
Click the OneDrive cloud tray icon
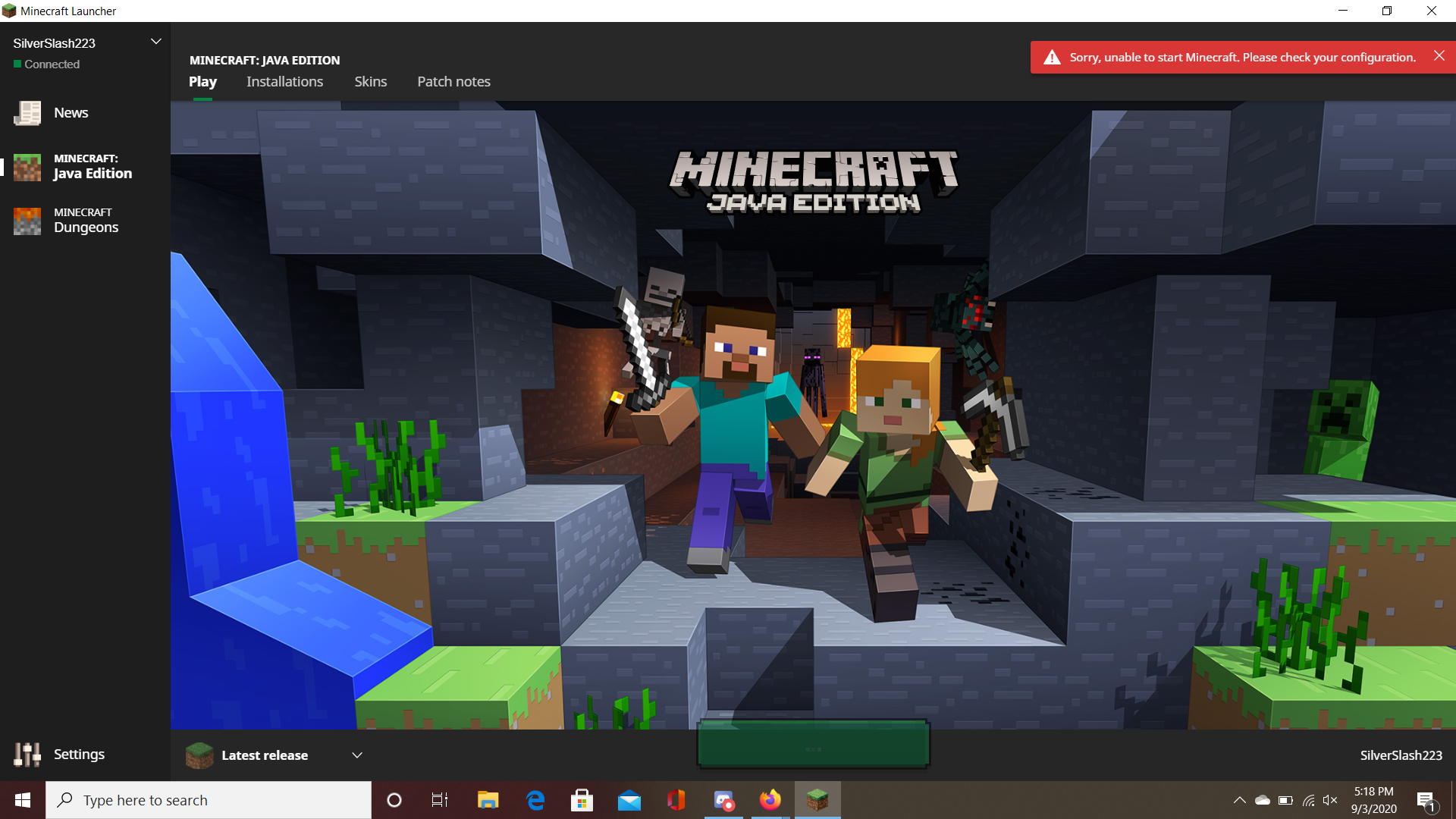1263,800
